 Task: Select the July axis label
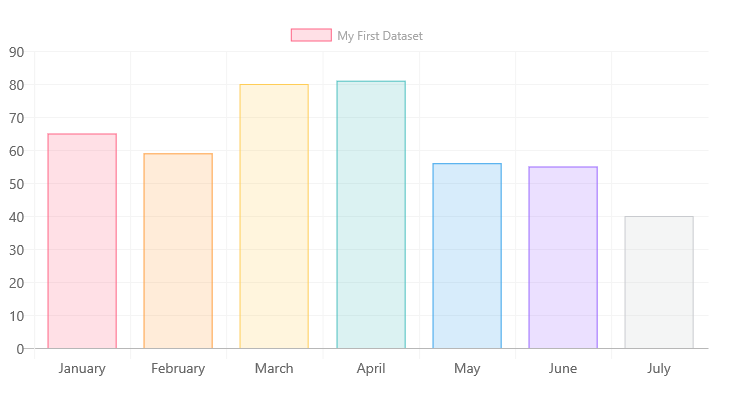pyautogui.click(x=659, y=368)
